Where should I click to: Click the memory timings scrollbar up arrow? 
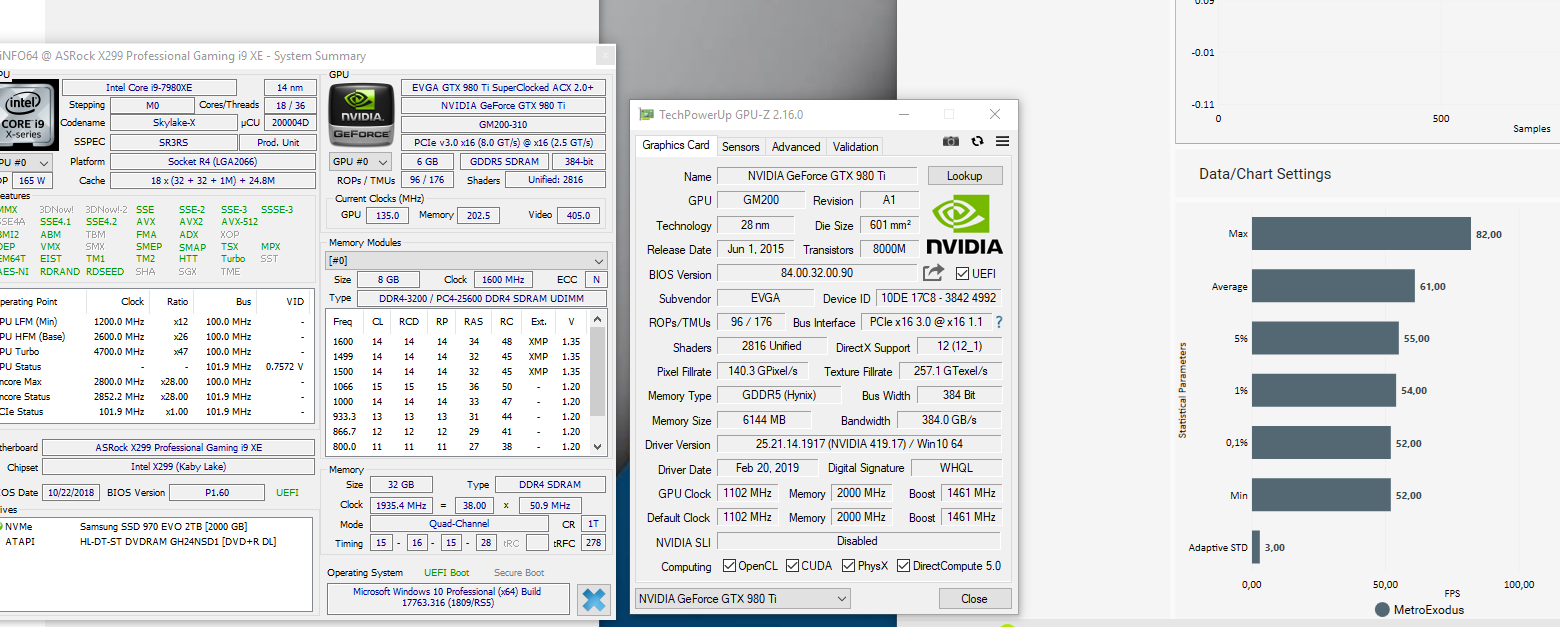598,318
